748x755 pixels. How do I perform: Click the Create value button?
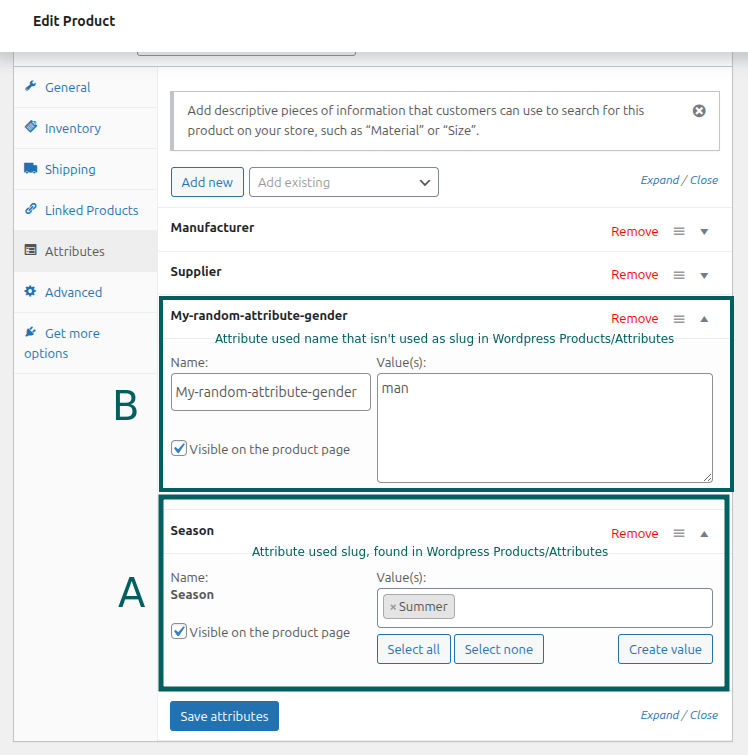click(x=665, y=649)
